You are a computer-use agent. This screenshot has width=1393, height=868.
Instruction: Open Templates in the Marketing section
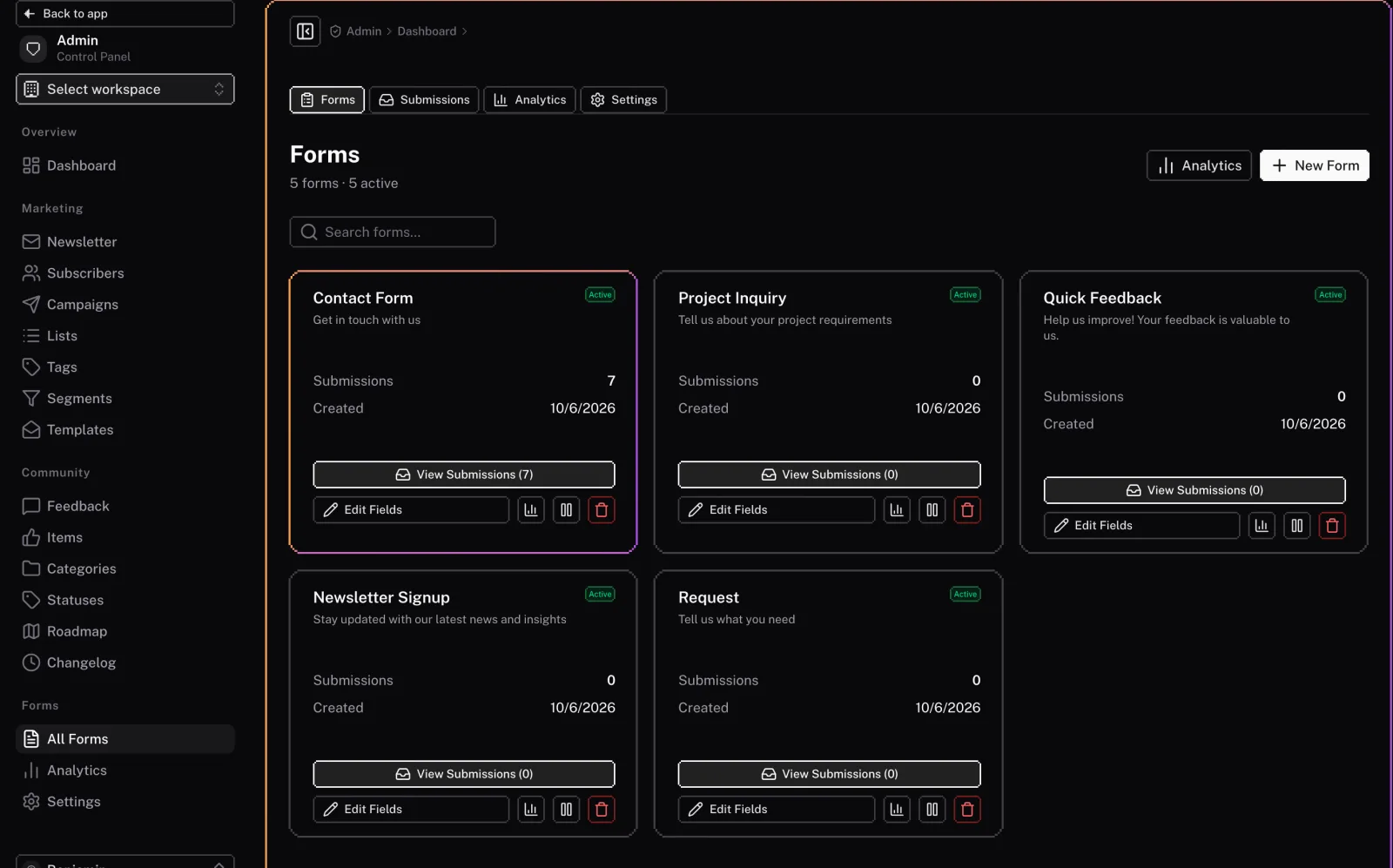click(x=125, y=430)
